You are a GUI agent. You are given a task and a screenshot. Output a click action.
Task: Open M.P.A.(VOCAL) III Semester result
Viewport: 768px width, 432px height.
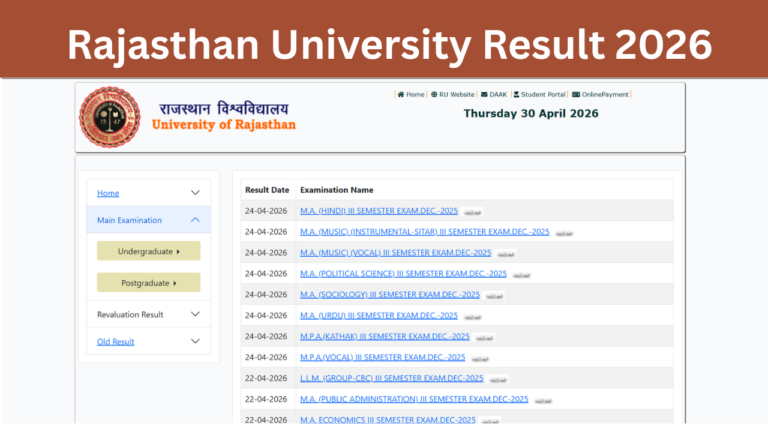tap(383, 357)
